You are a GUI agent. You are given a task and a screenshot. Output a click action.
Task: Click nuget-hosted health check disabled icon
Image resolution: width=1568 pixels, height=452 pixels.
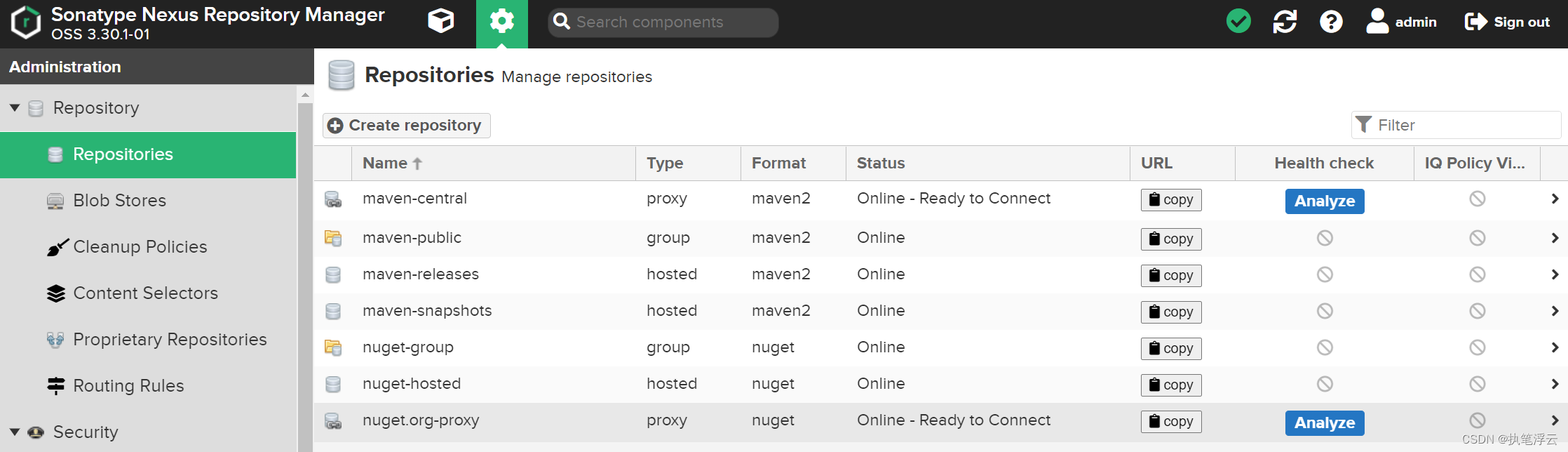pyautogui.click(x=1325, y=384)
